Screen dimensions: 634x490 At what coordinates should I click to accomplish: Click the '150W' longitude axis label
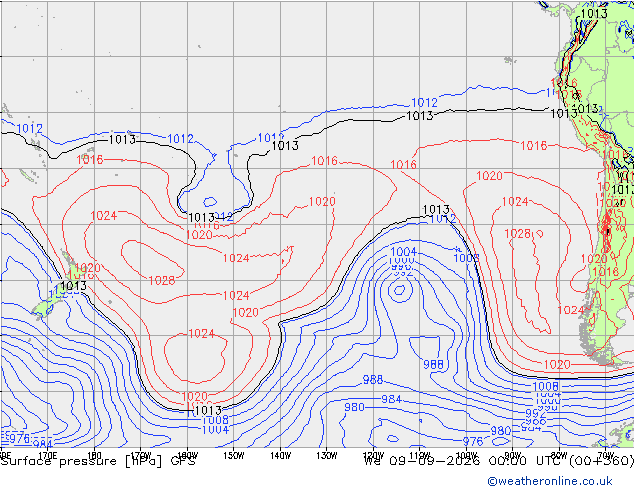click(x=234, y=456)
